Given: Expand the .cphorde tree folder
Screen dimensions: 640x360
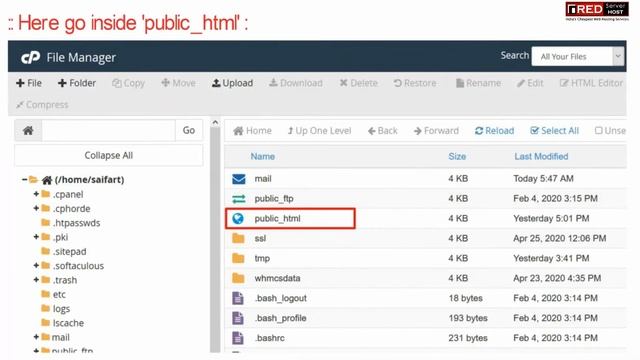Looking at the screenshot, I should click(36, 209).
